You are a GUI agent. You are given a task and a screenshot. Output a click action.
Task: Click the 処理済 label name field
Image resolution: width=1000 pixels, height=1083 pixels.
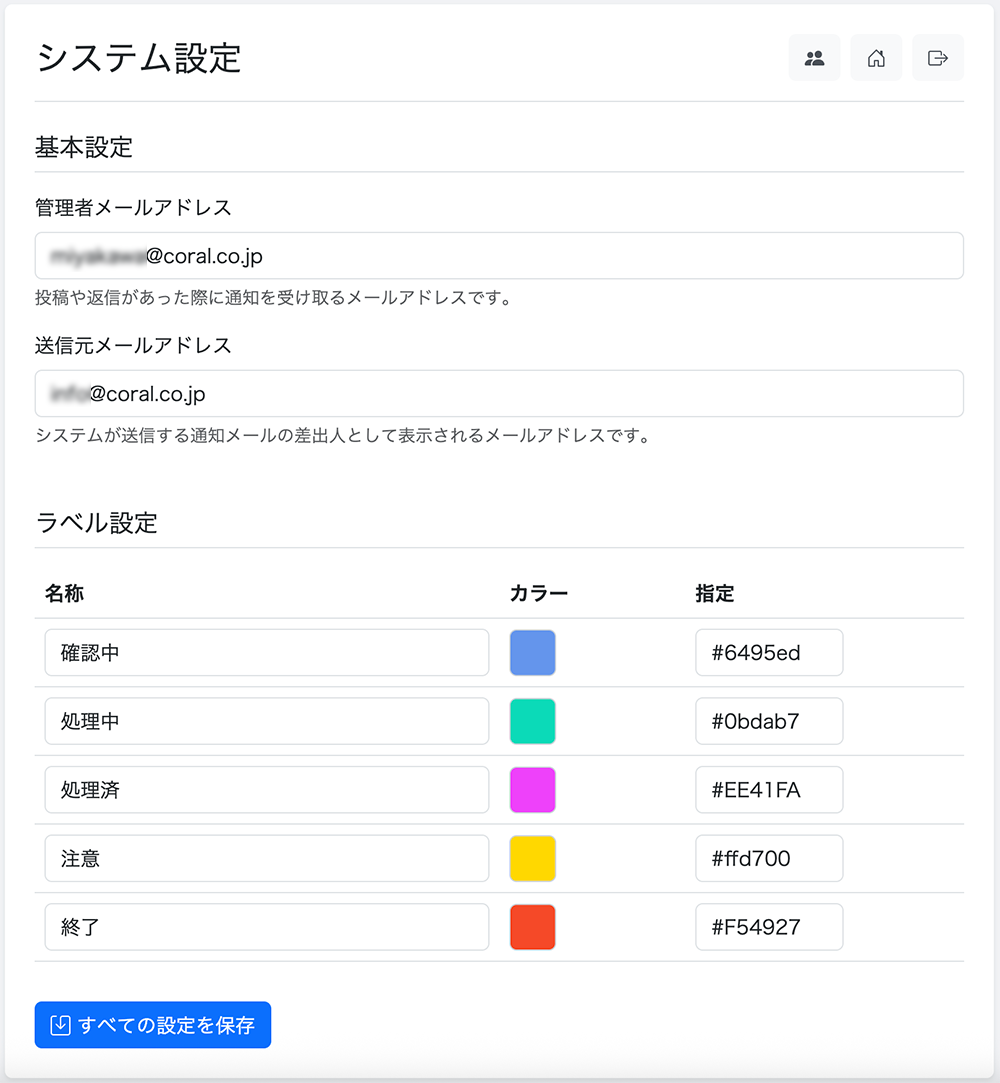tap(266, 790)
